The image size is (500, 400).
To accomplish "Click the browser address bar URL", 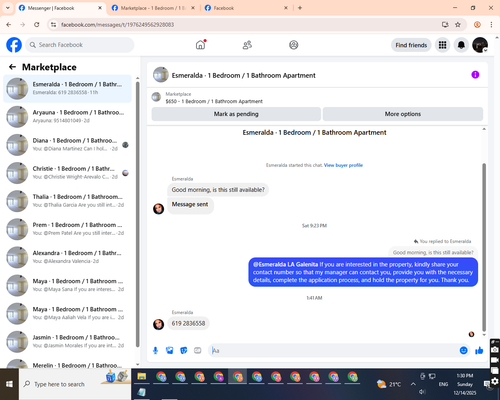I will click(x=117, y=25).
